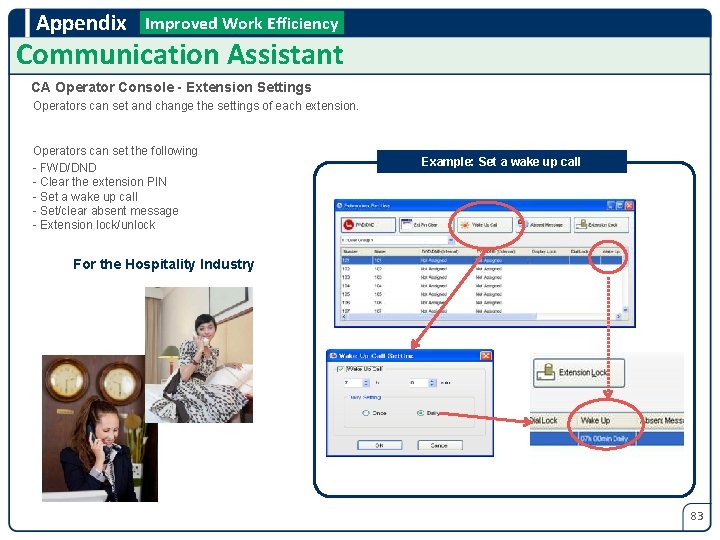Click the Ext Pin Clear toolbar button

pos(425,225)
